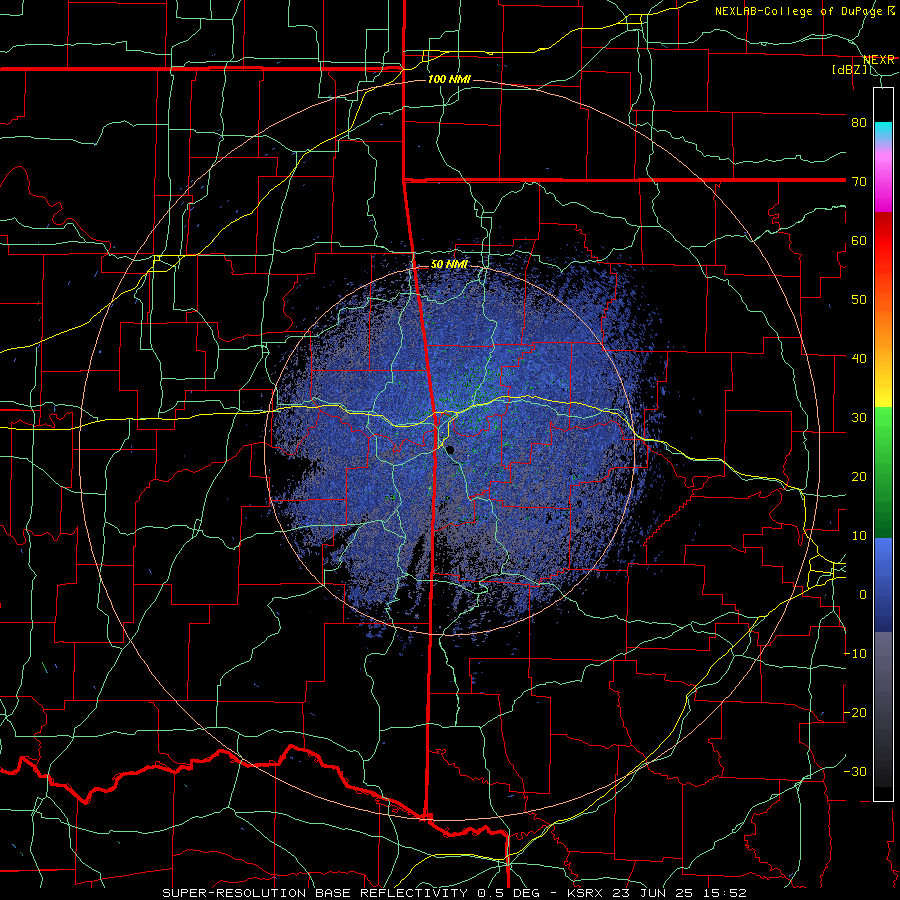900x900 pixels.
Task: Click the [dBZ] unit label
Action: coord(849,70)
